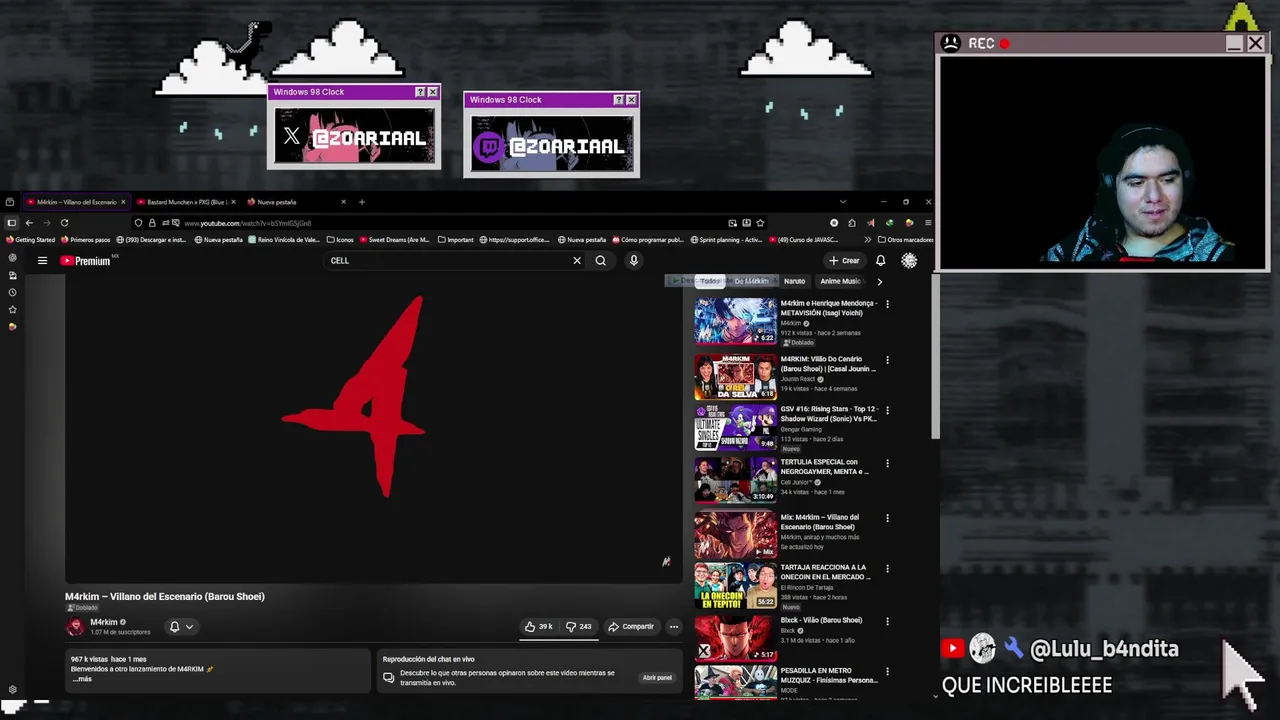This screenshot has width=1280, height=720.
Task: Dislike the video with the thumbs-down 243
Action: [x=579, y=627]
